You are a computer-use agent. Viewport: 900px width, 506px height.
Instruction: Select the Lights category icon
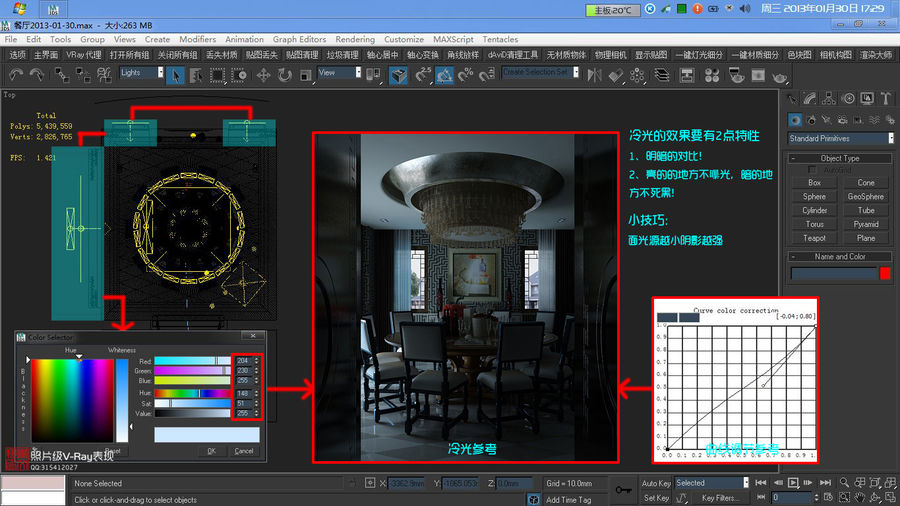[x=826, y=120]
